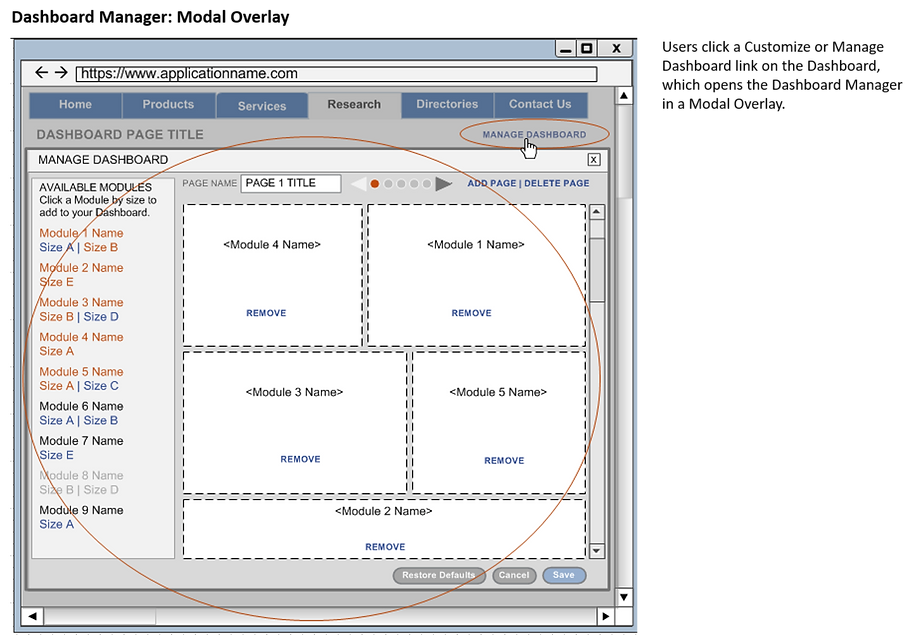Screen dimensions: 916x635
Task: Open the Products navigation tab
Action: point(168,105)
